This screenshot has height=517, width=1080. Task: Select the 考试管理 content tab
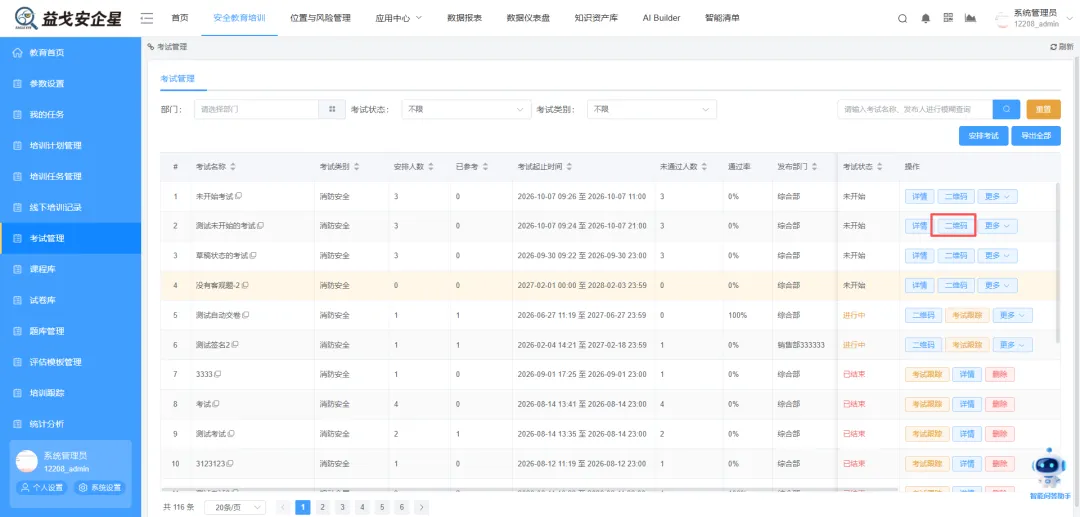pyautogui.click(x=178, y=79)
